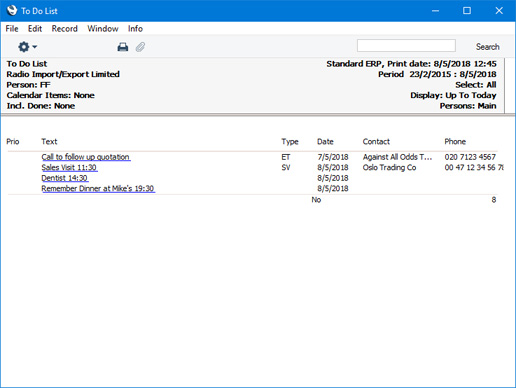Close the To Do List window
Viewport: 516px width, 388px height.
(x=499, y=11)
